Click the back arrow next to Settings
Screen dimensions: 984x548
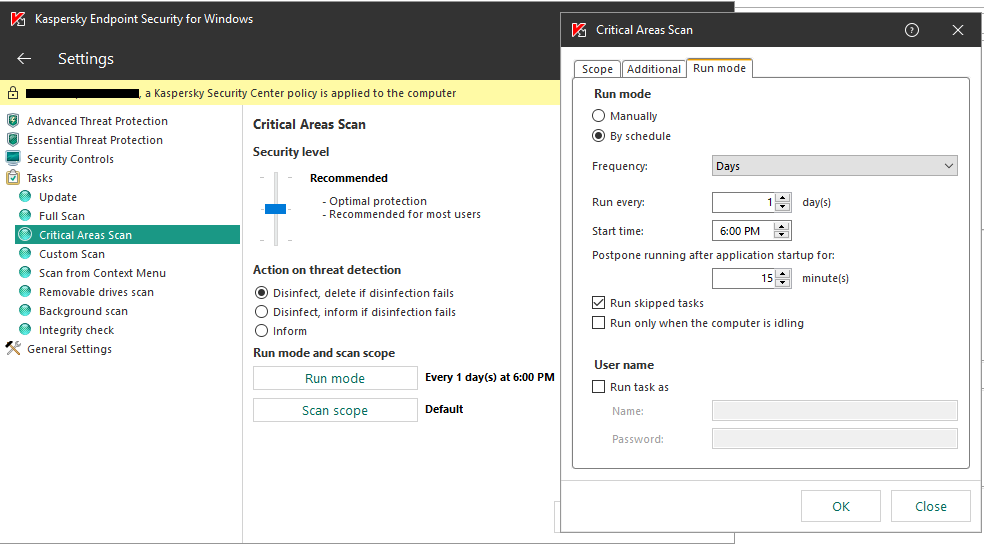click(x=24, y=59)
